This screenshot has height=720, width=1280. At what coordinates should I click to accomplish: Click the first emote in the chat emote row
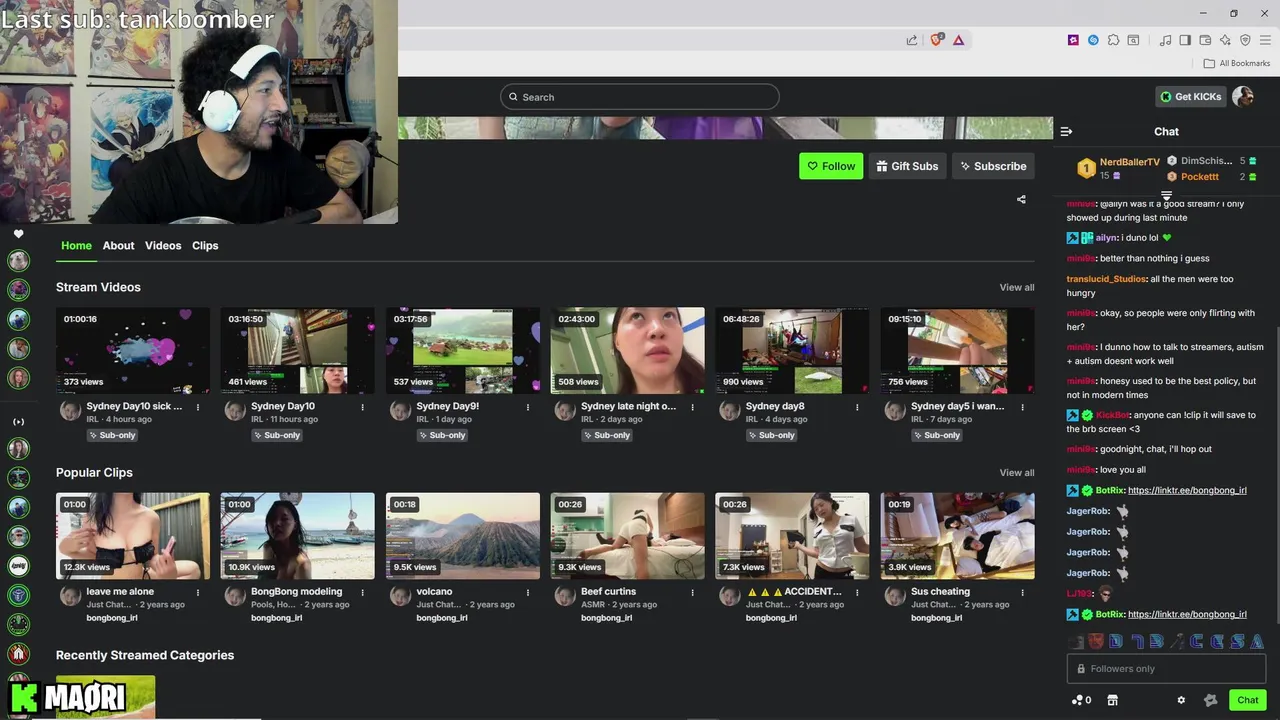[x=1077, y=641]
